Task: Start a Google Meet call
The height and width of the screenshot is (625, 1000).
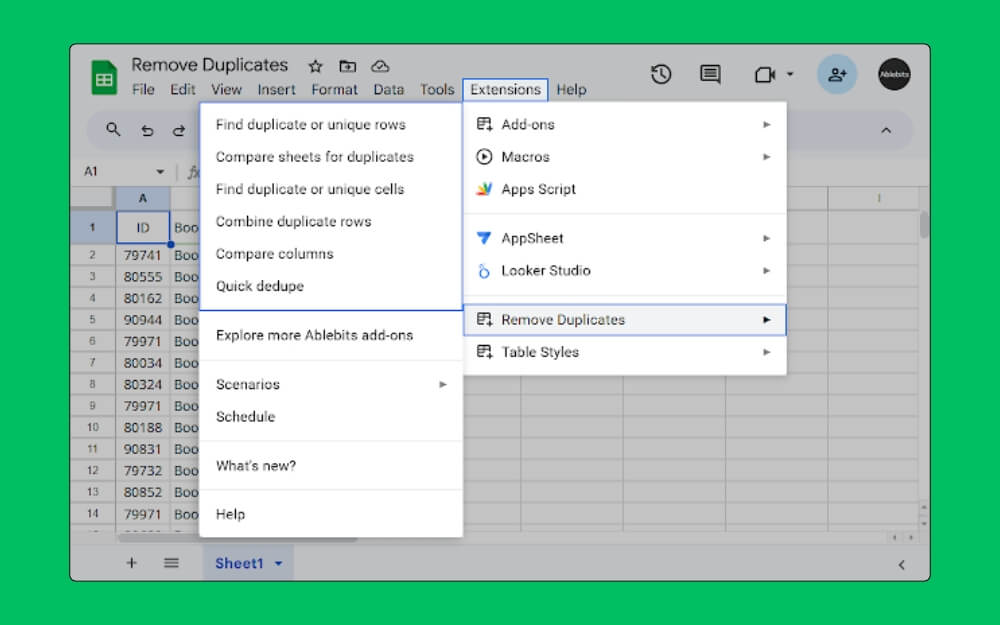Action: (x=765, y=74)
